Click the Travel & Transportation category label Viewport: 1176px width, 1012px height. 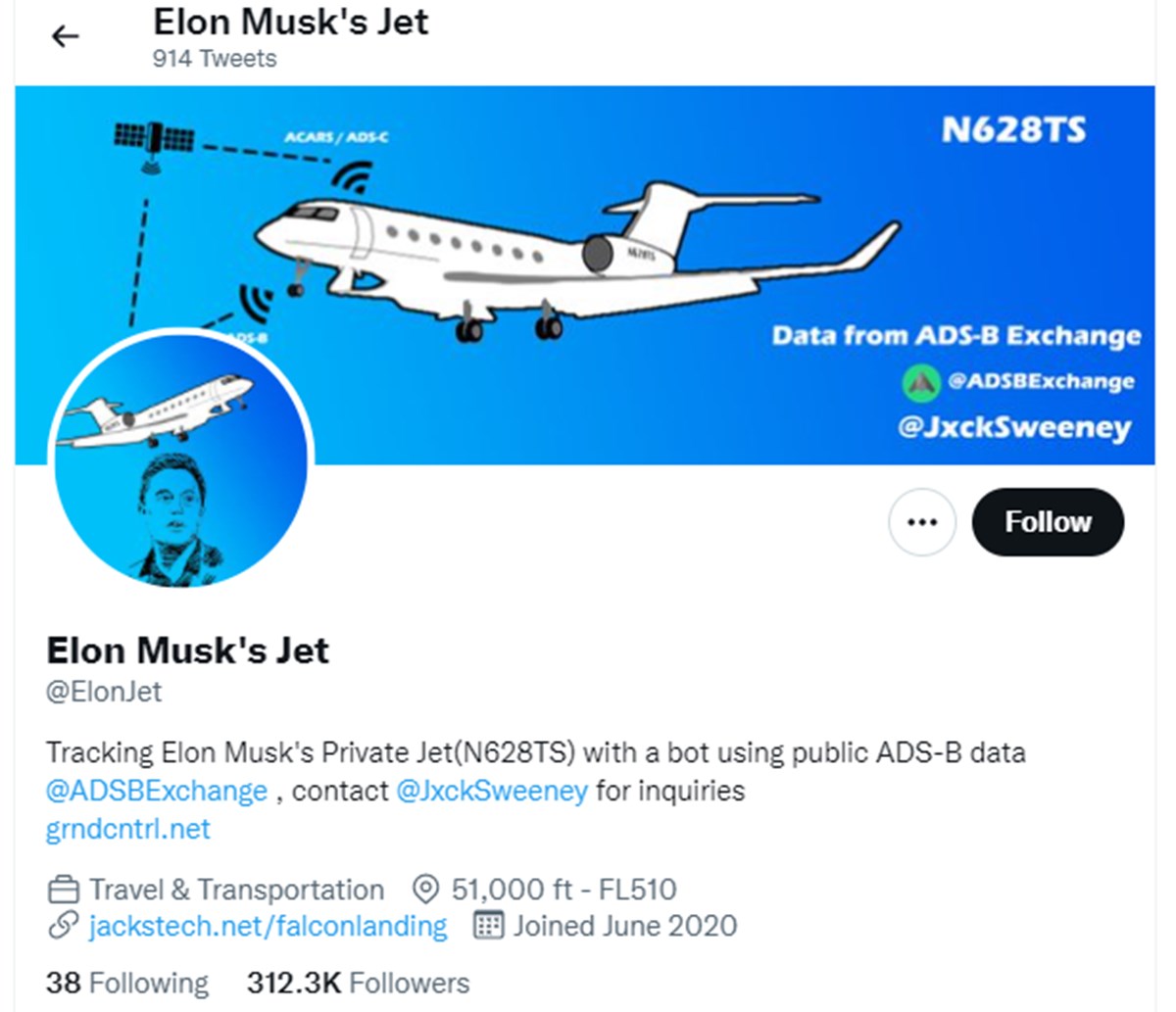(236, 890)
